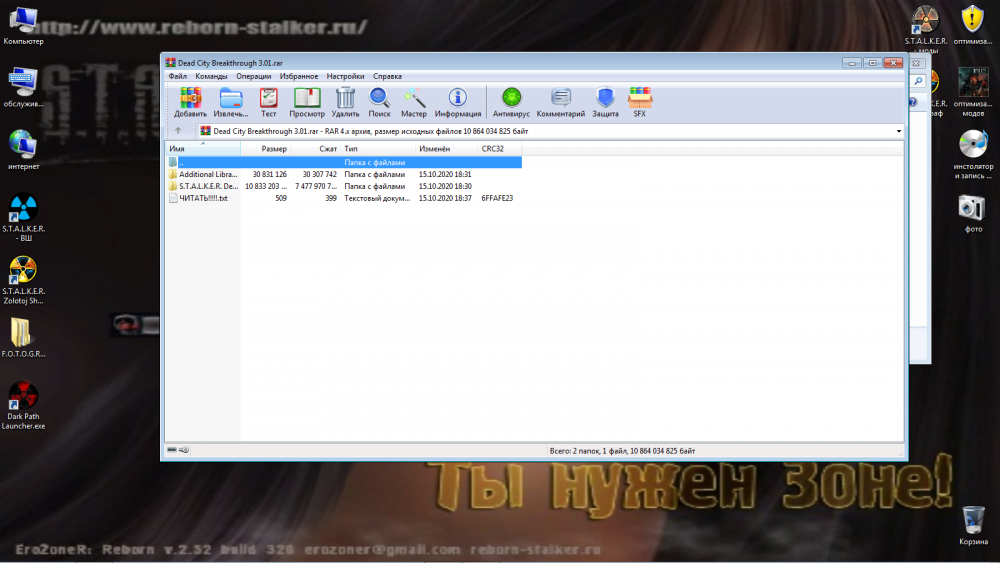Select the ЧИТАТЬ!!!!!.txt file
This screenshot has height=563, width=1000.
point(203,198)
